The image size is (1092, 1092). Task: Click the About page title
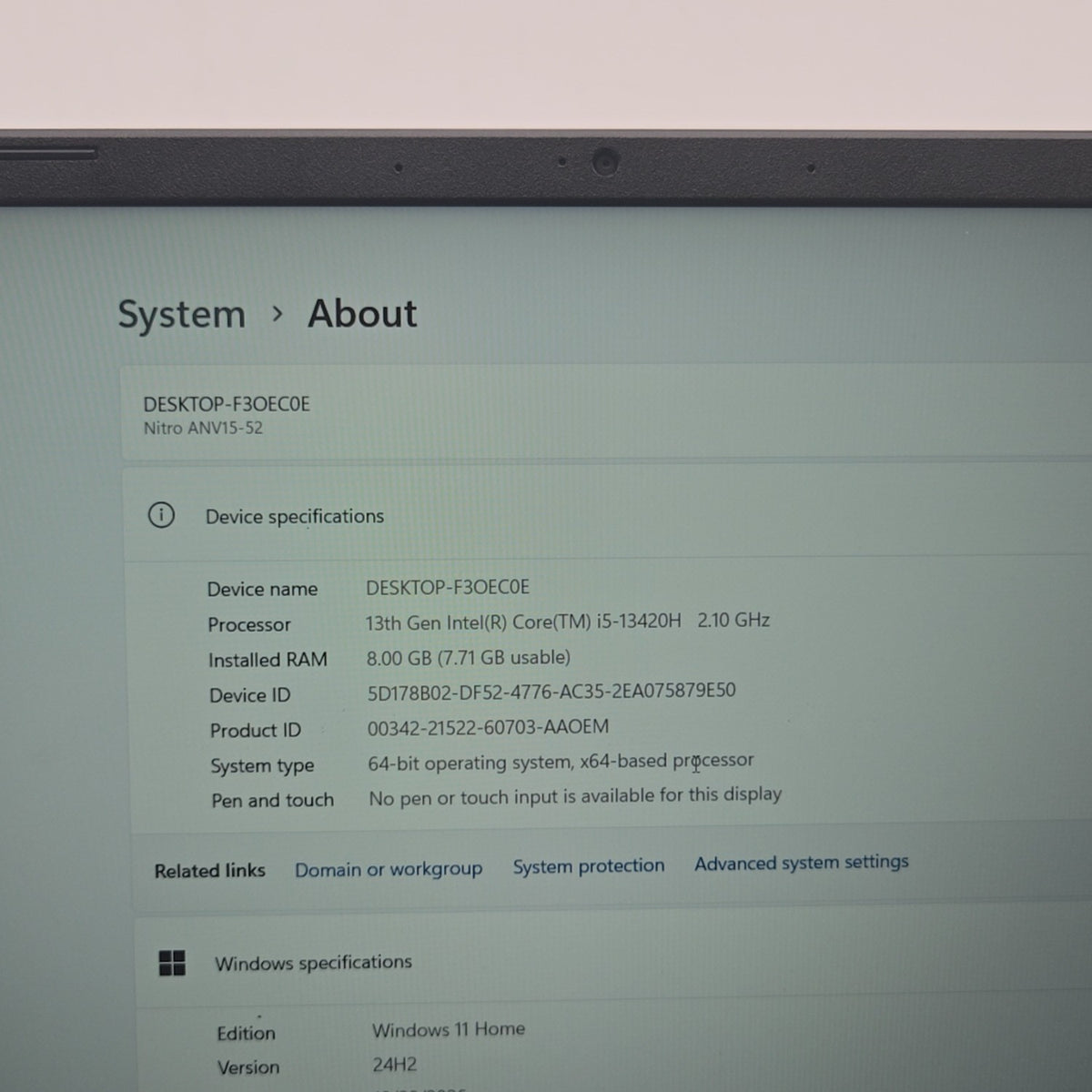[362, 314]
